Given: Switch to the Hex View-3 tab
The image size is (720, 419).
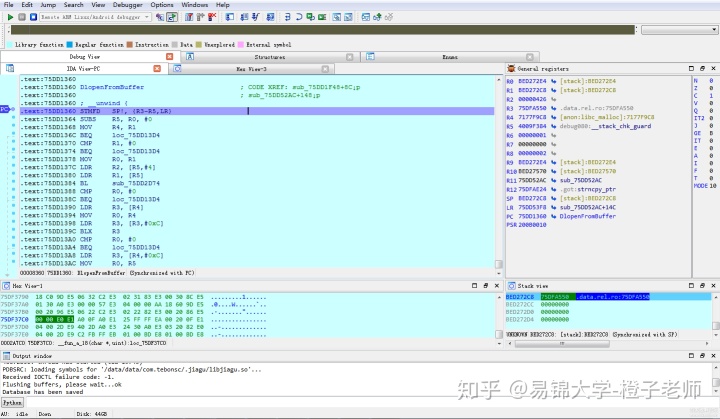Looking at the screenshot, I should 251,68.
